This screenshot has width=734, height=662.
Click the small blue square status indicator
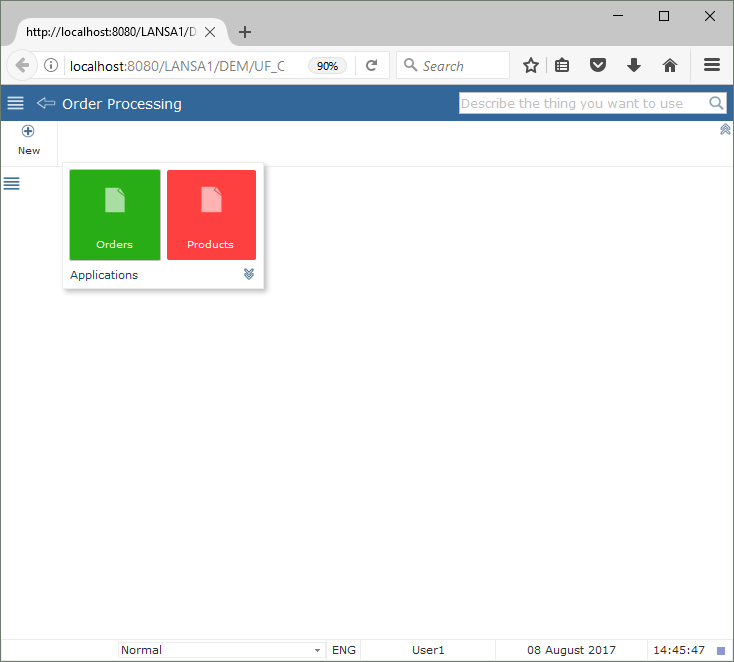[x=721, y=651]
